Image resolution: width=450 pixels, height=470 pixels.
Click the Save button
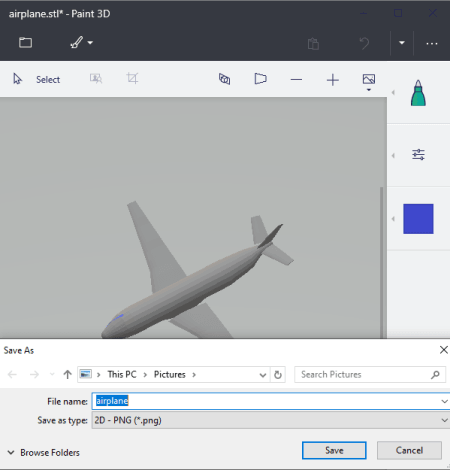334,450
